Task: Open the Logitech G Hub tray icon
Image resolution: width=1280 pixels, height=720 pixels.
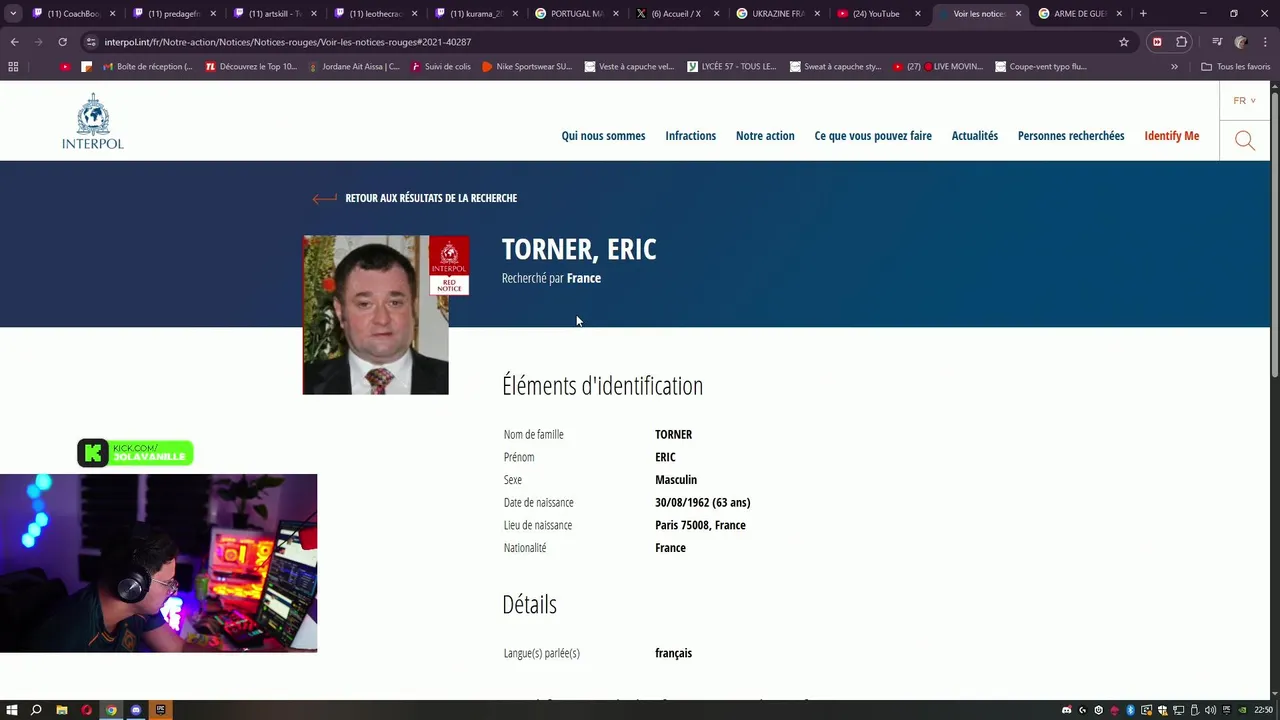Action: tap(1082, 710)
